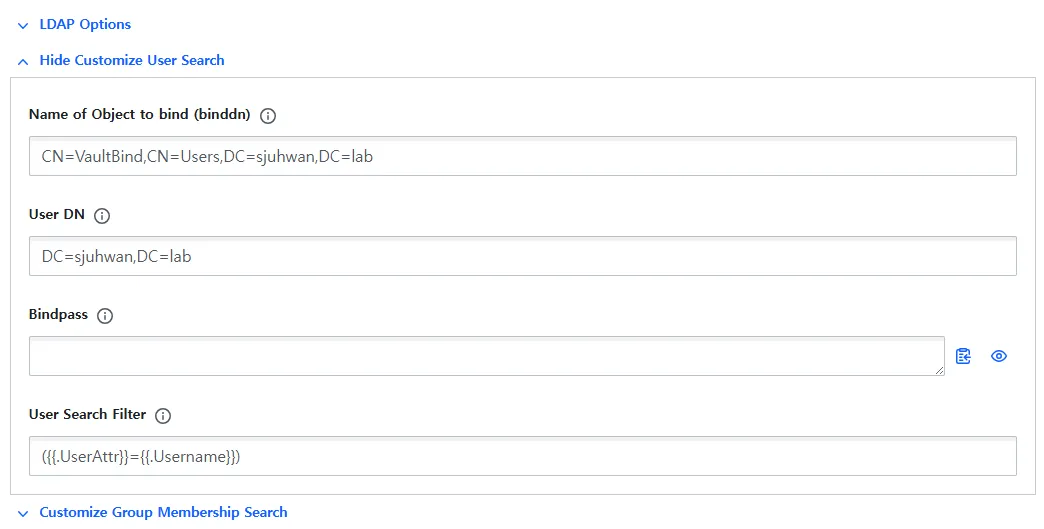Click the Bindpass info icon

tap(105, 315)
